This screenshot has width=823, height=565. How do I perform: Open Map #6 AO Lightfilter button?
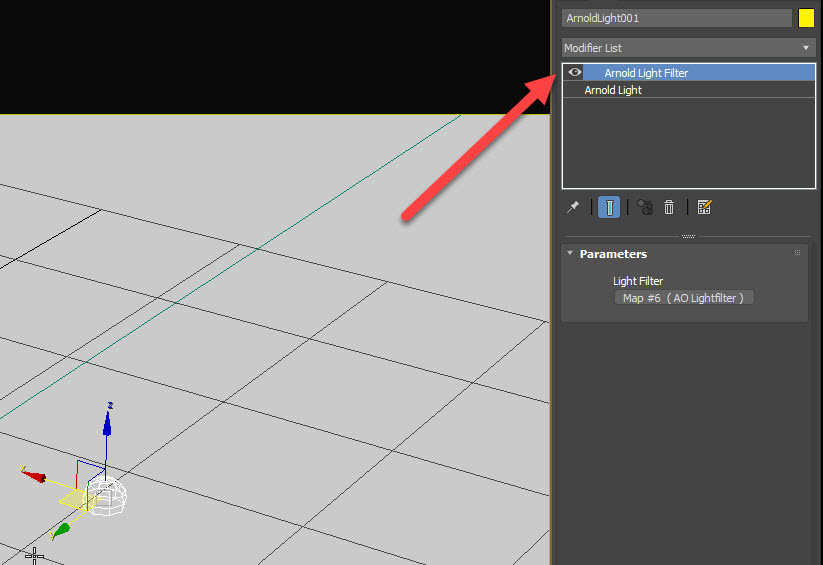[684, 298]
